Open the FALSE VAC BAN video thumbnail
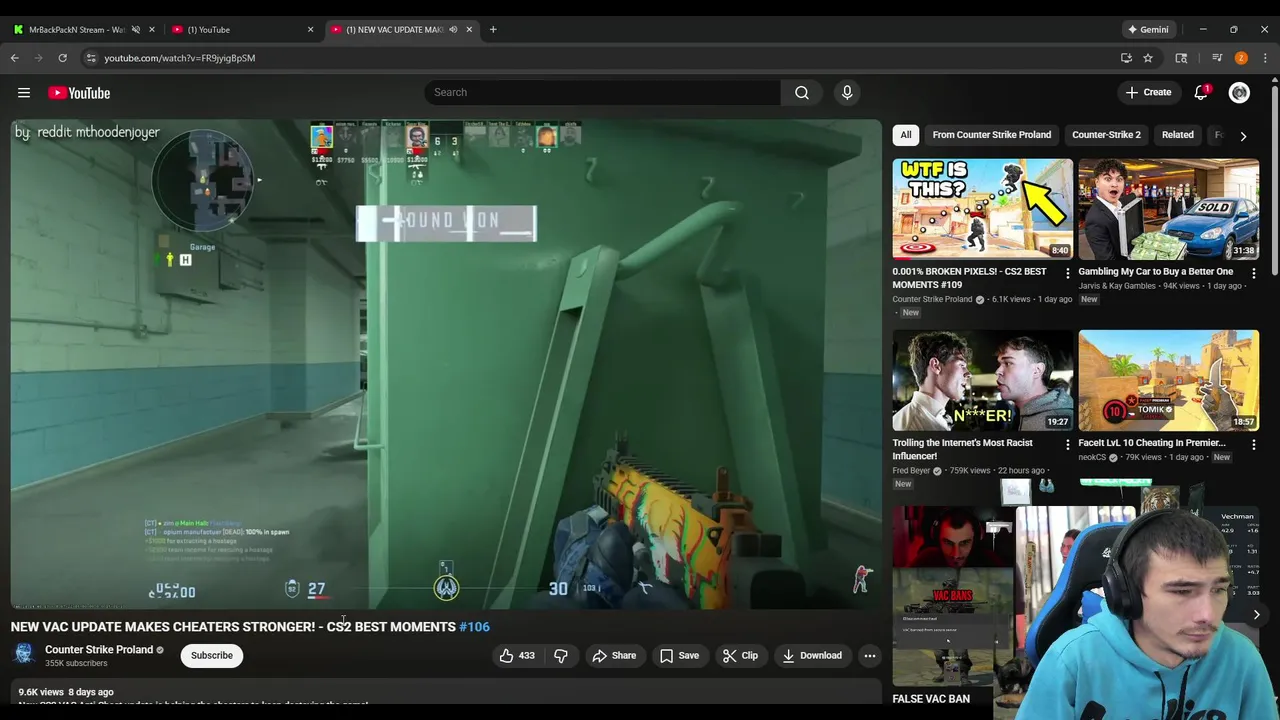This screenshot has width=1280, height=720. (954, 595)
